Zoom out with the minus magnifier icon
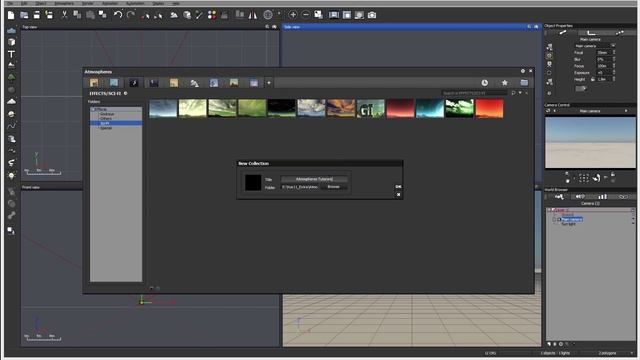The height and width of the screenshot is (360, 640). click(x=306, y=15)
